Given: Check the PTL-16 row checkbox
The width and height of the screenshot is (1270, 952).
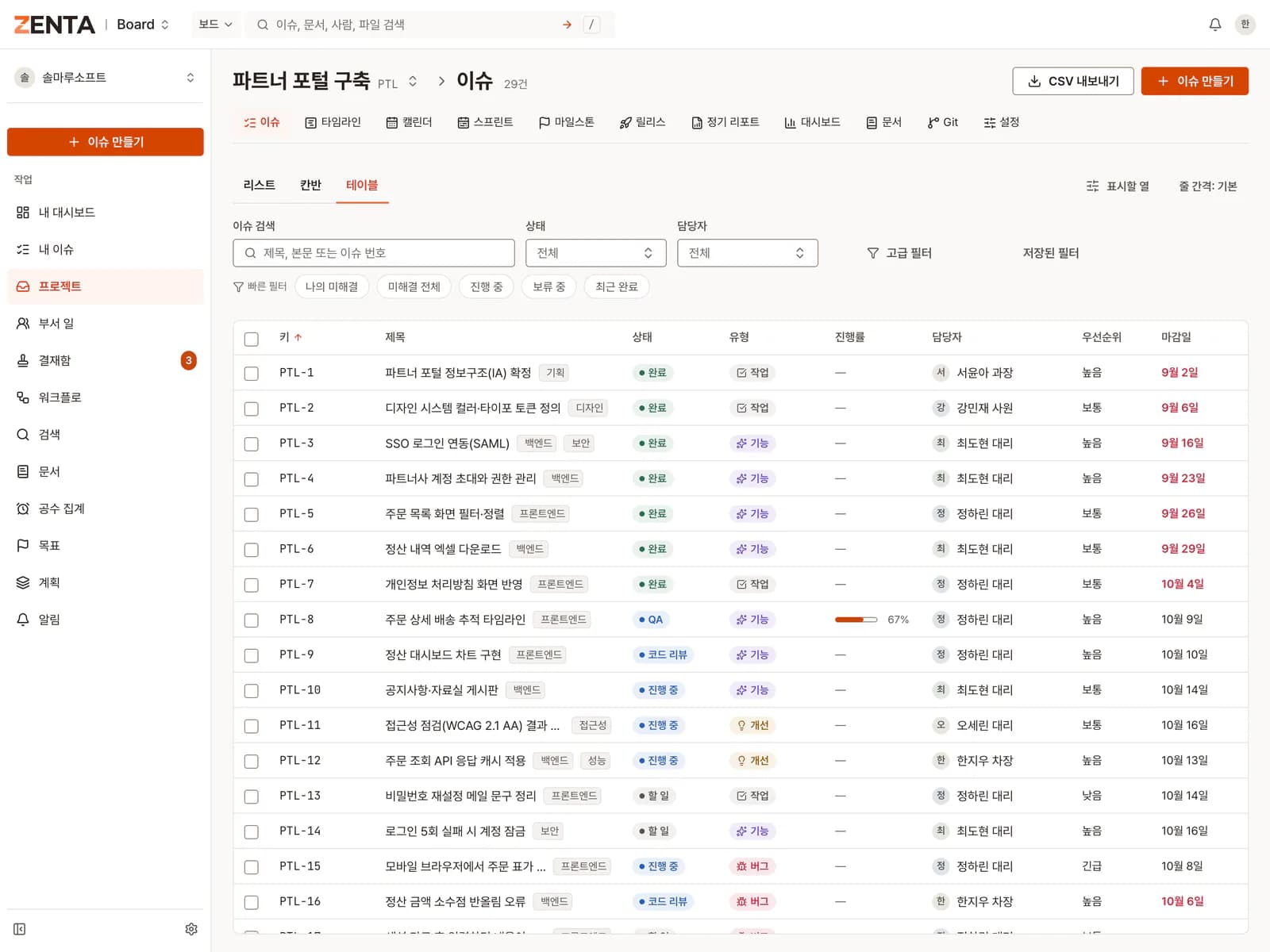Looking at the screenshot, I should point(252,903).
